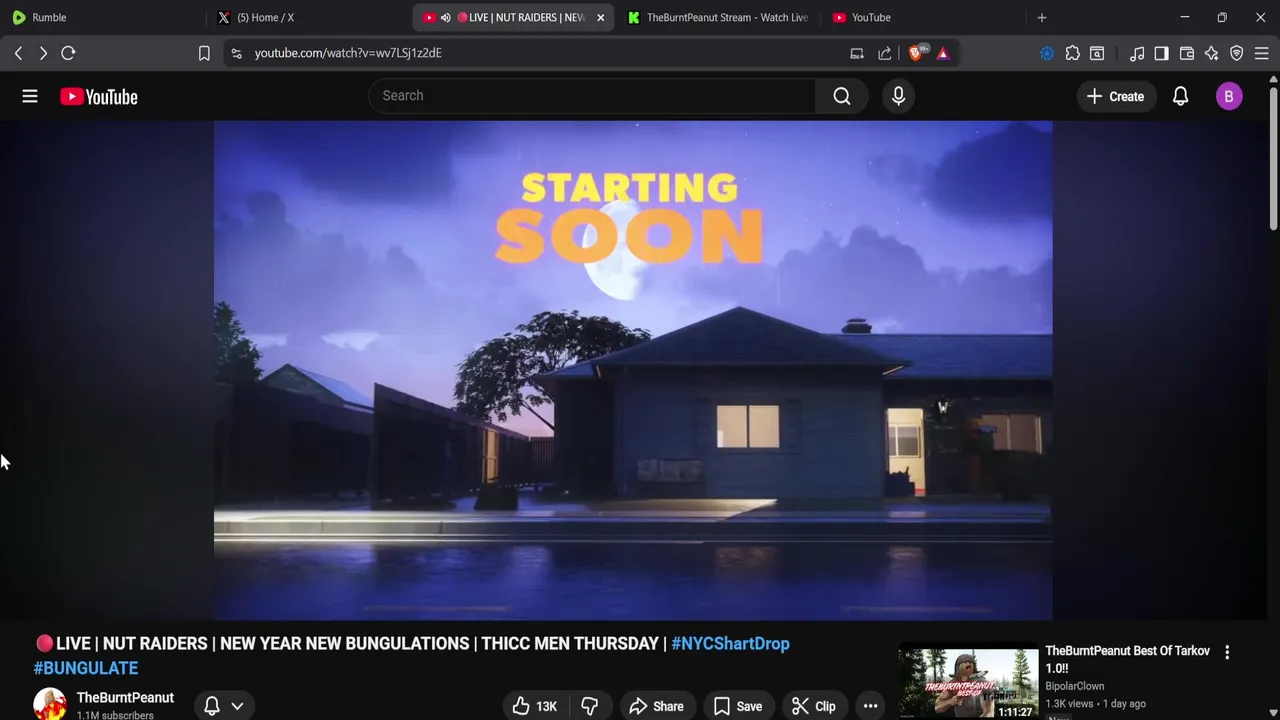Mute the tab via its speaker icon
Screen dimensions: 1280x720
pos(445,17)
